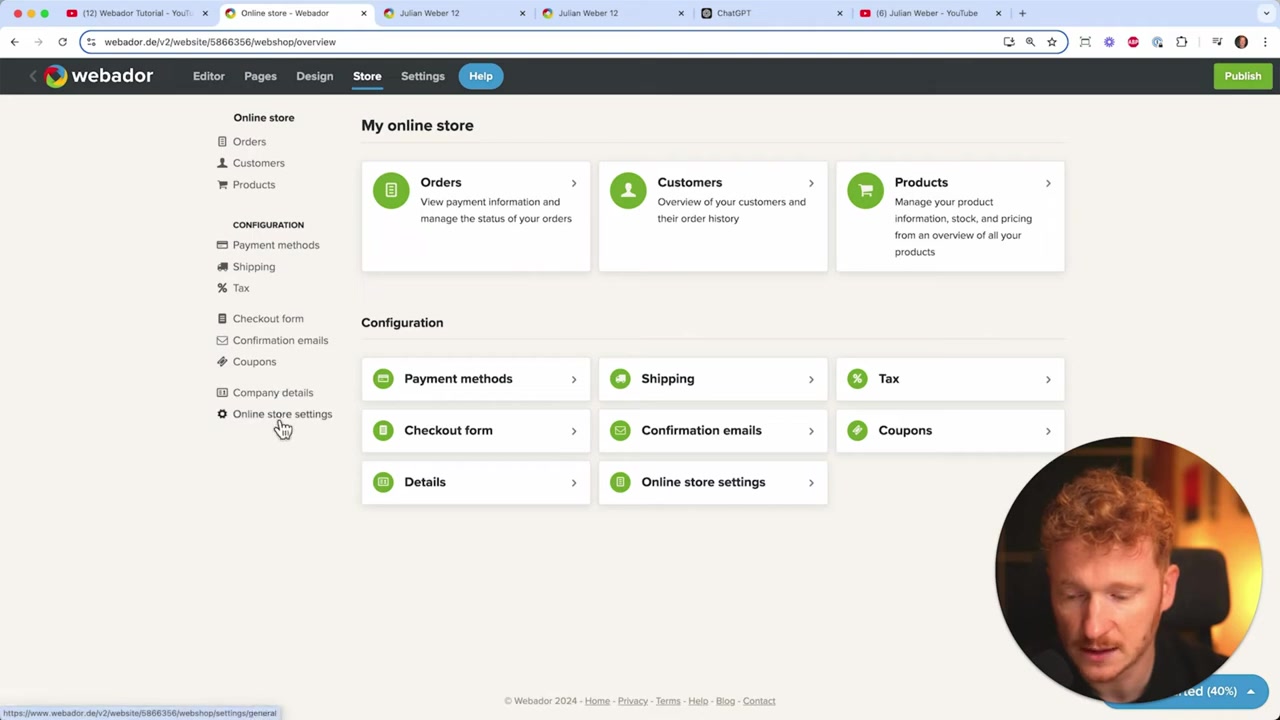
Task: Click the arrow on Payment methods card
Action: pyautogui.click(x=574, y=379)
